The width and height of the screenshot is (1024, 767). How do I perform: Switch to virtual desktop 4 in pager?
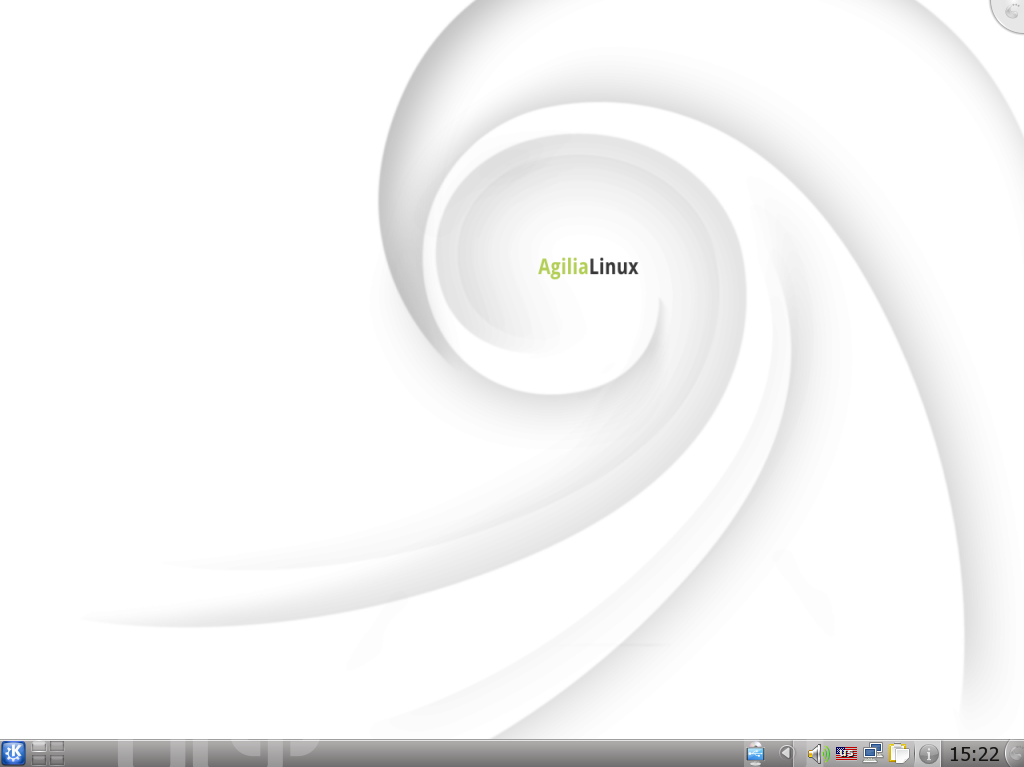tap(57, 760)
